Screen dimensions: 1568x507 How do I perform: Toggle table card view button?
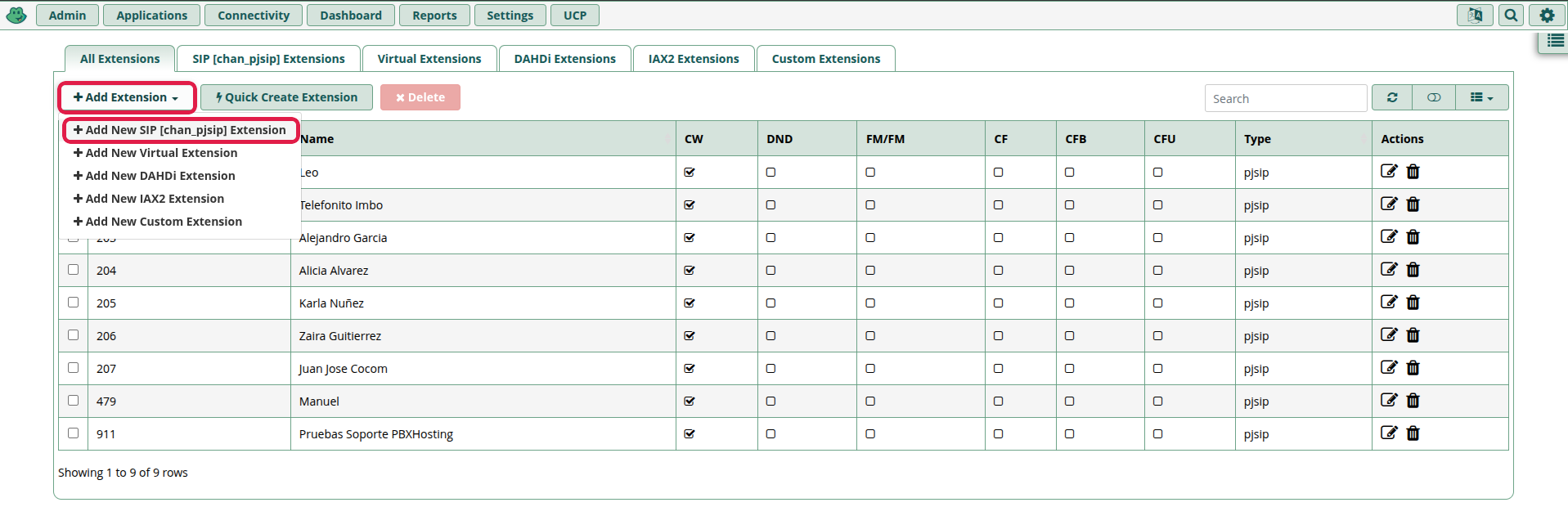coord(1434,97)
